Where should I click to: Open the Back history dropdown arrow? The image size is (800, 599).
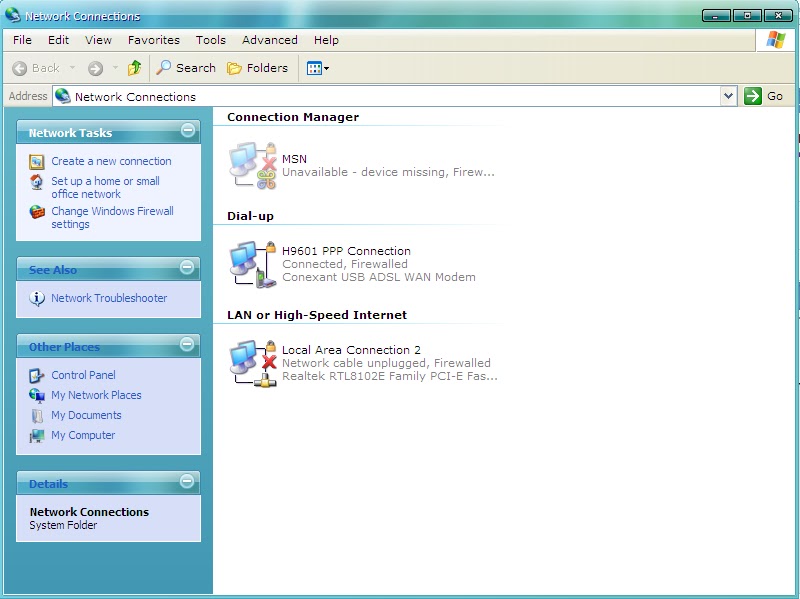(72, 68)
